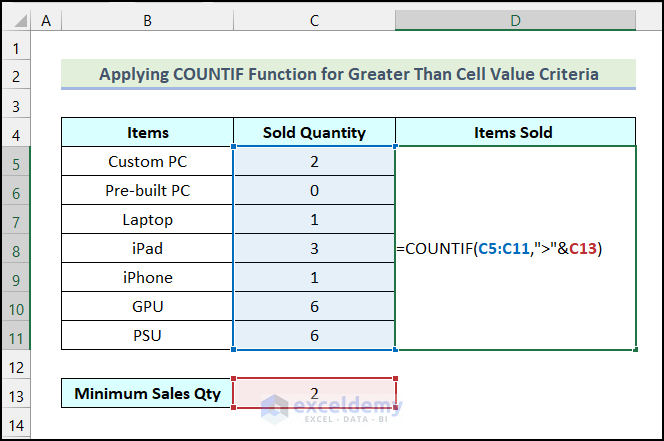Click the sold quantity for GPU
Image resolution: width=664 pixels, height=441 pixels.
[314, 307]
